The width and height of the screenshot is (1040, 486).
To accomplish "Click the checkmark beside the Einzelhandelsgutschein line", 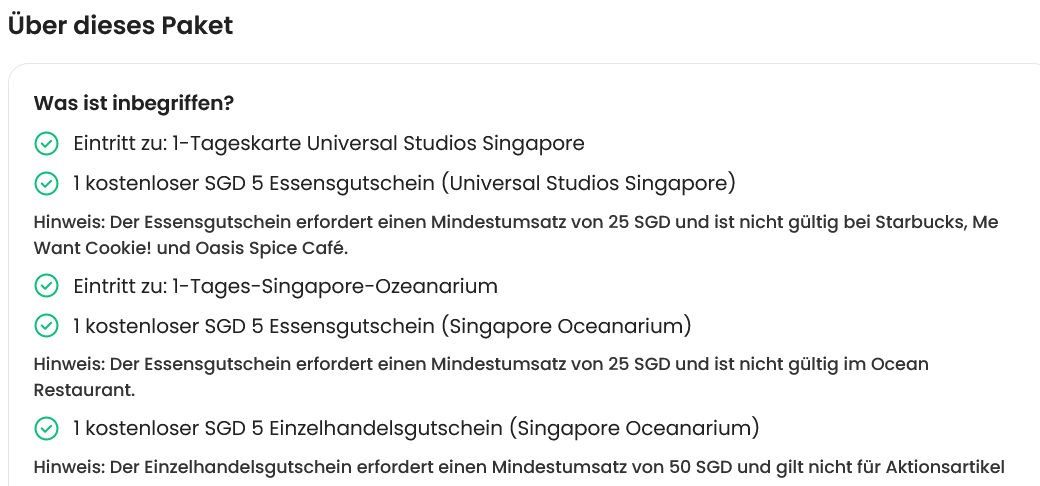I will (46, 429).
